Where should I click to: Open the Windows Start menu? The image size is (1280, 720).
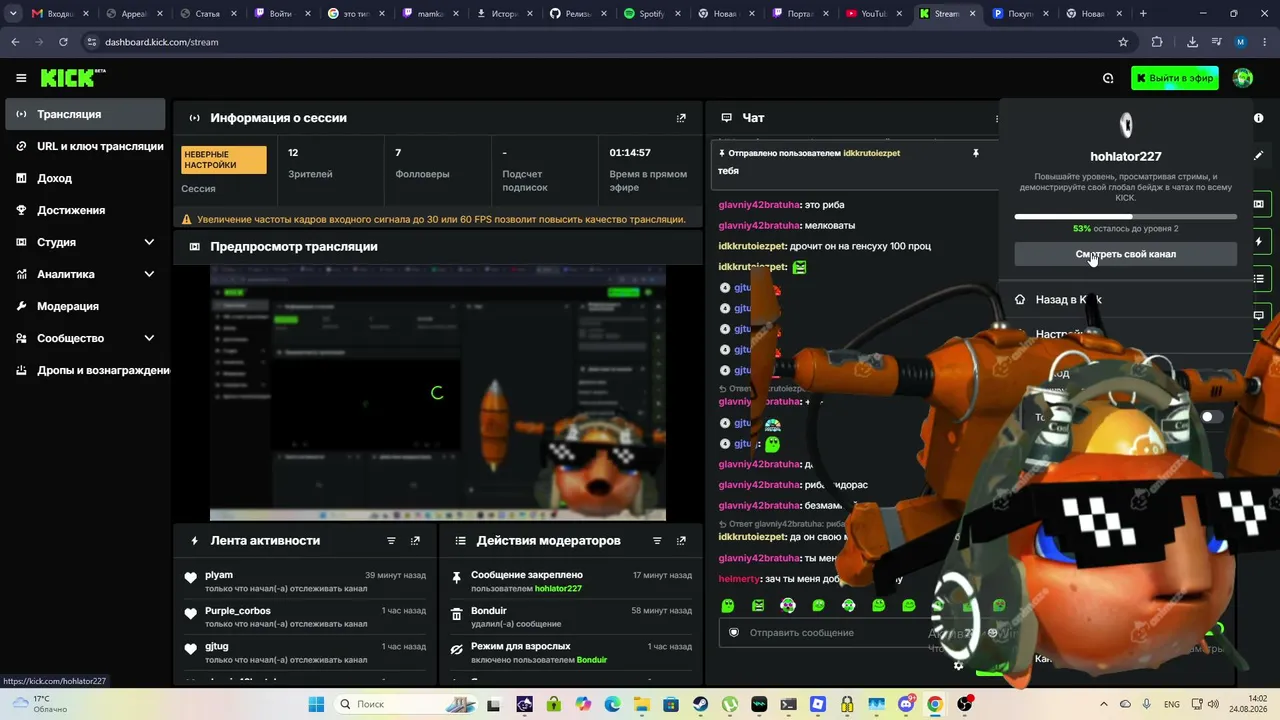[x=316, y=704]
